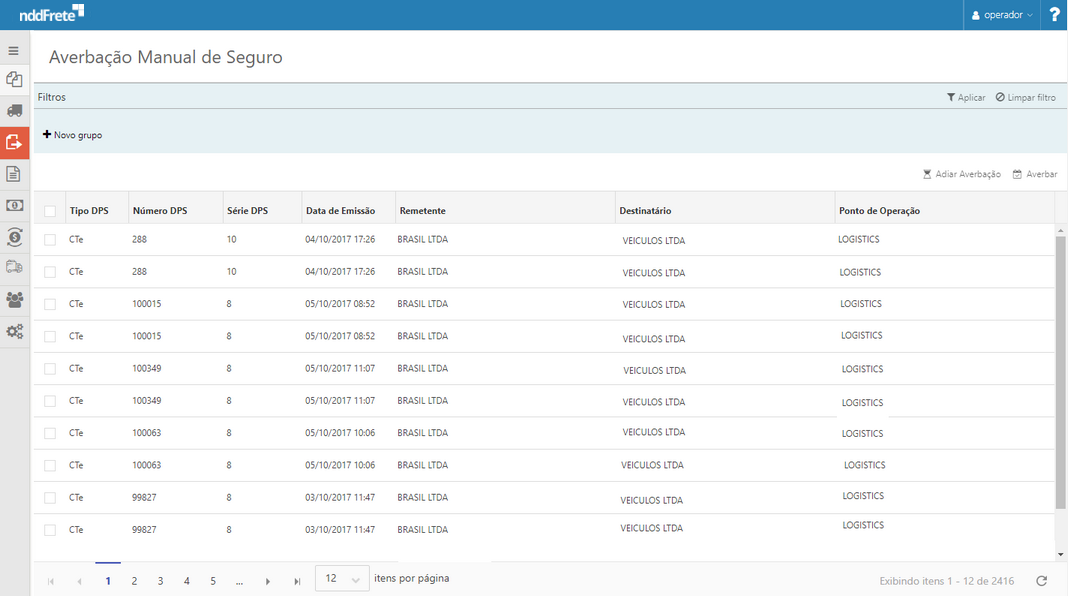
Task: Expand the operador user menu
Action: (x=1002, y=15)
